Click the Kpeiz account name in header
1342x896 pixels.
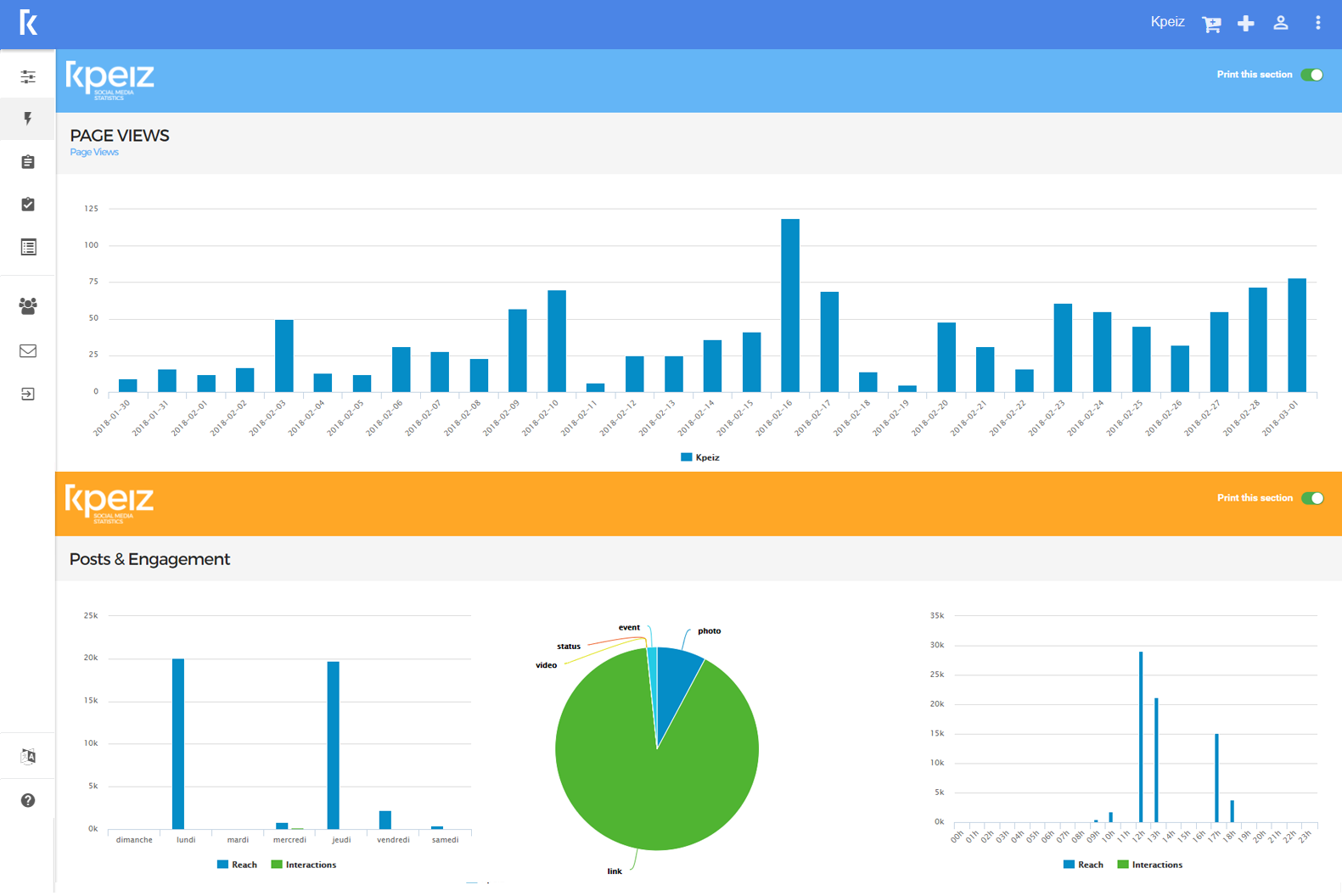(x=1167, y=22)
